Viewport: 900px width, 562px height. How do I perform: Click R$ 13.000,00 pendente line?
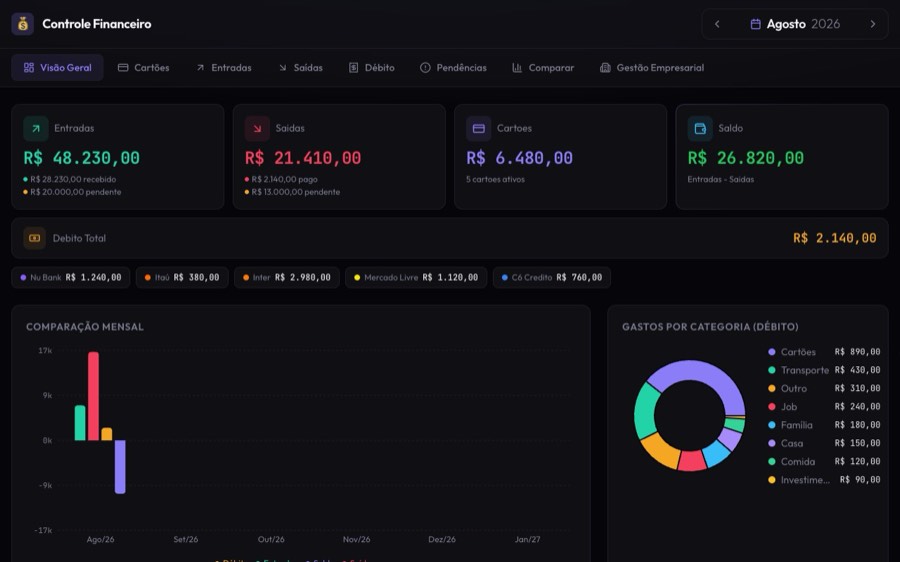pos(292,192)
